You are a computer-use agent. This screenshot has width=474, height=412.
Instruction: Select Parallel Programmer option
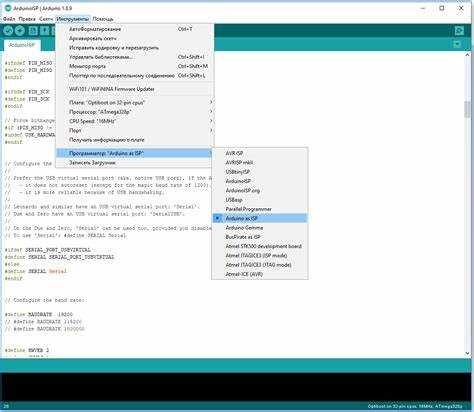pyautogui.click(x=260, y=209)
